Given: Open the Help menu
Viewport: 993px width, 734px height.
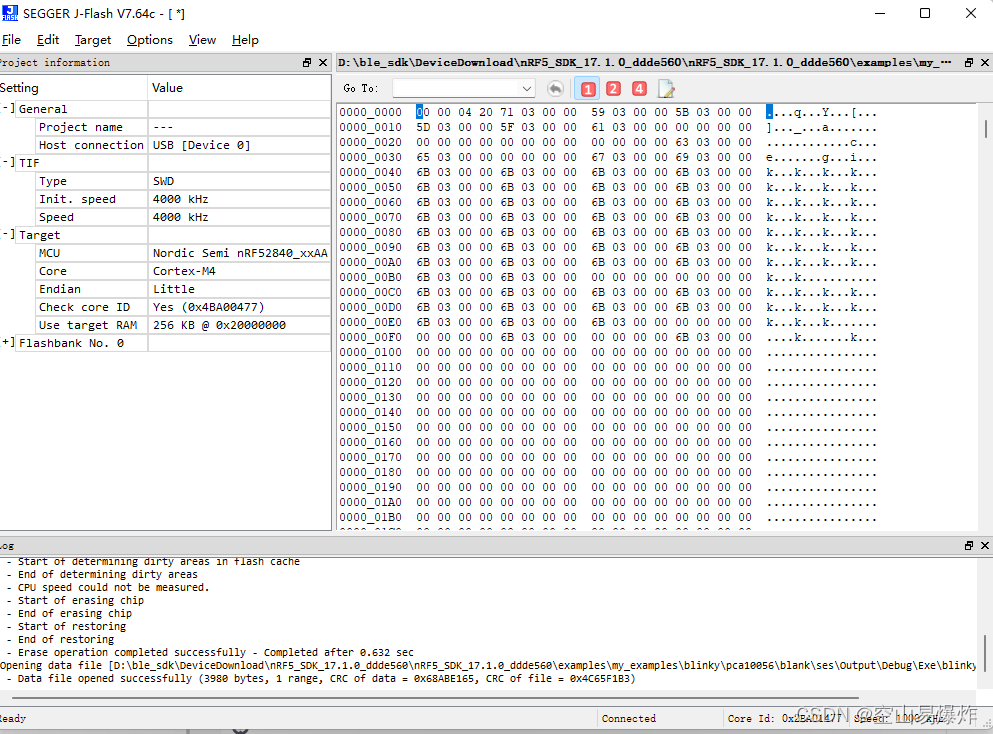Looking at the screenshot, I should tap(245, 40).
